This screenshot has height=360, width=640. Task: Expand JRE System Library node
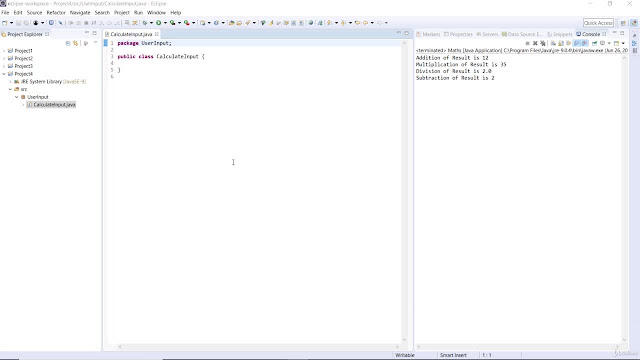click(11, 82)
